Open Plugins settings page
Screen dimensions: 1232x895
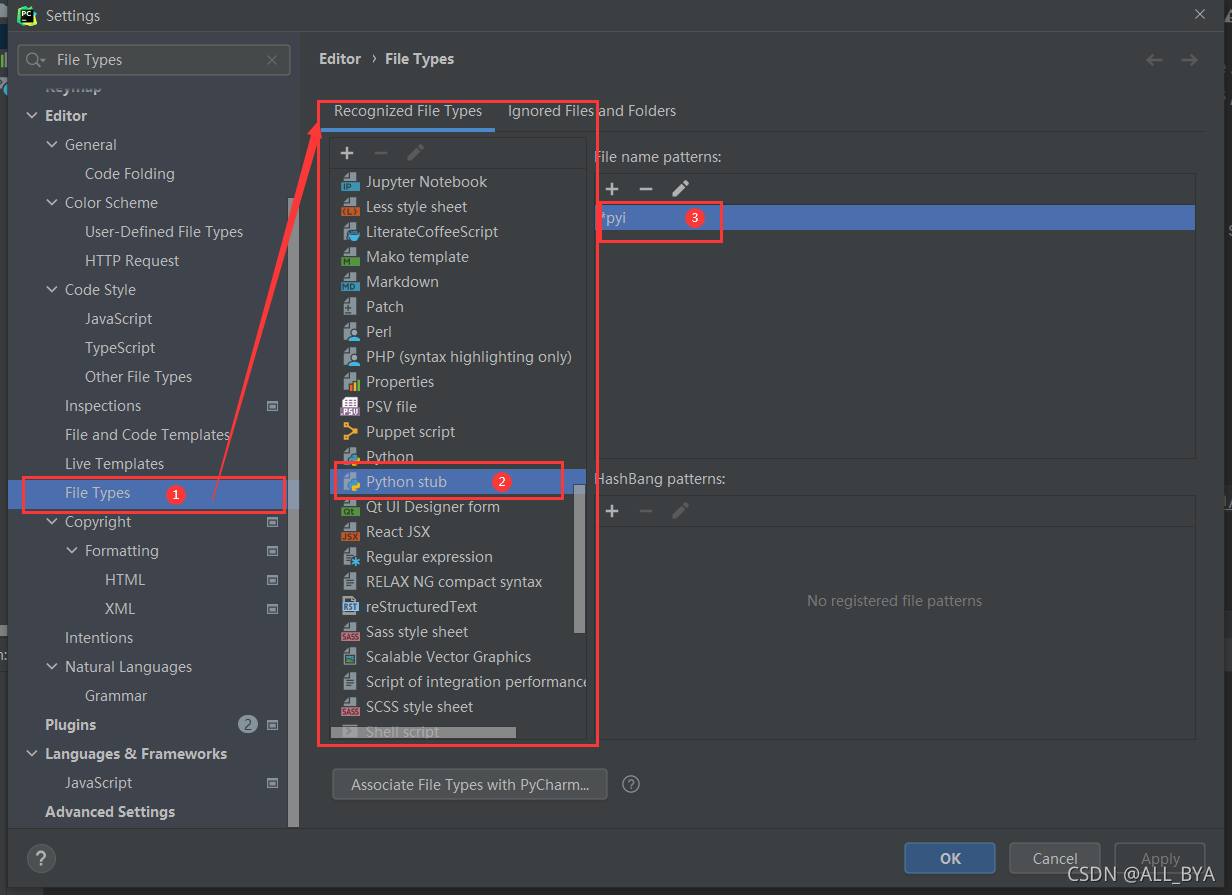point(71,725)
